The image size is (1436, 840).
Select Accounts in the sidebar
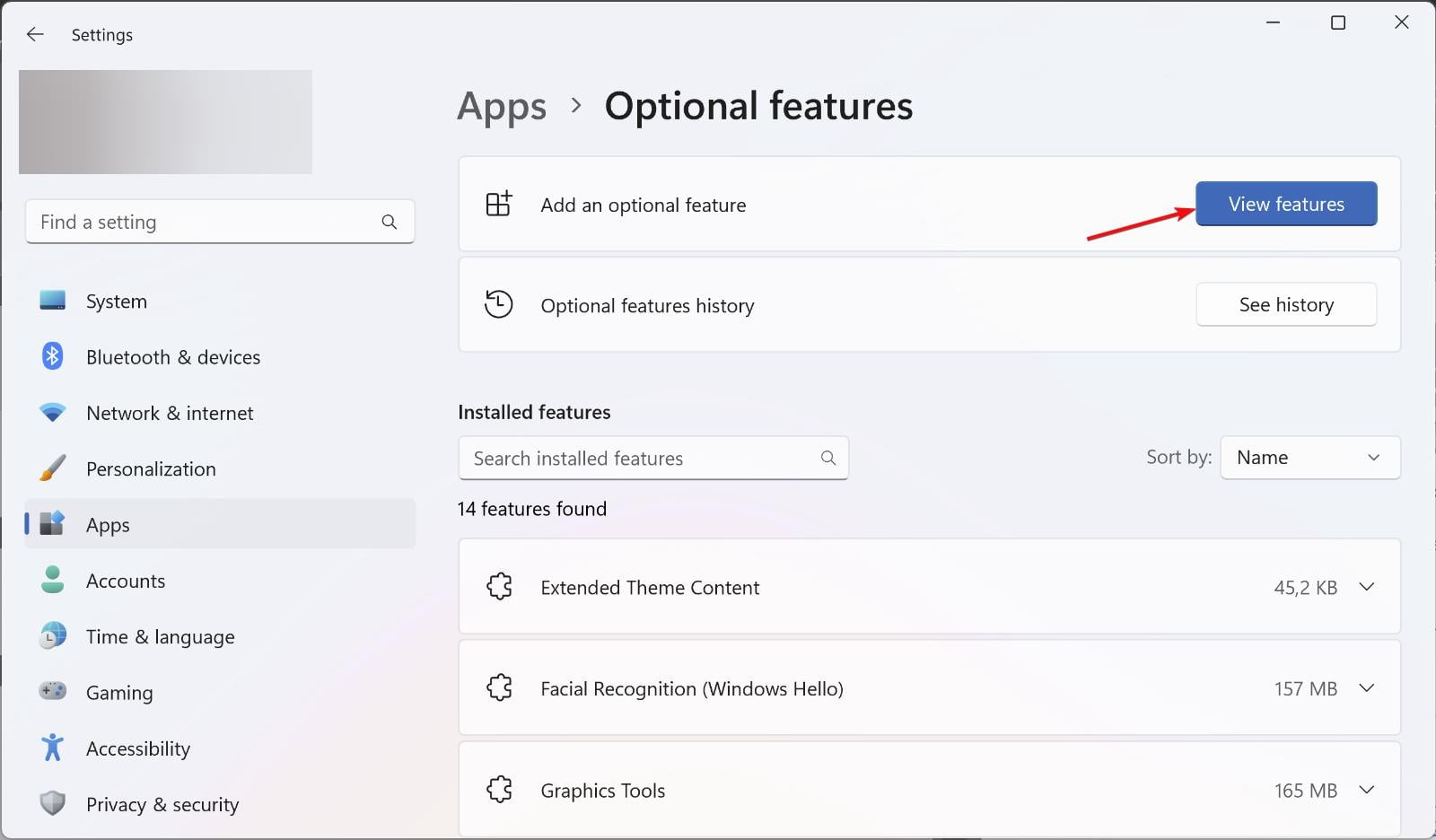tap(126, 581)
